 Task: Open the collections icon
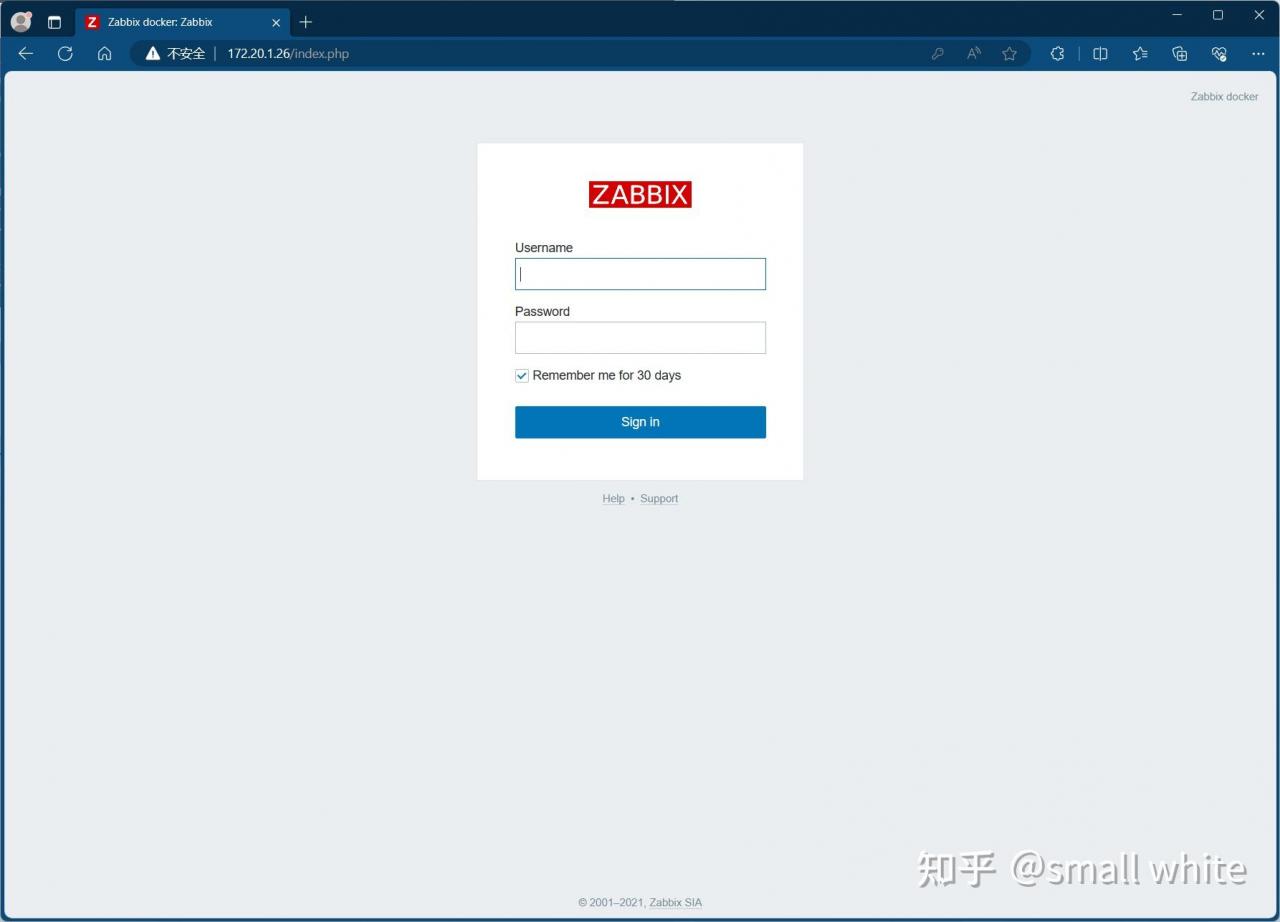[x=1179, y=54]
